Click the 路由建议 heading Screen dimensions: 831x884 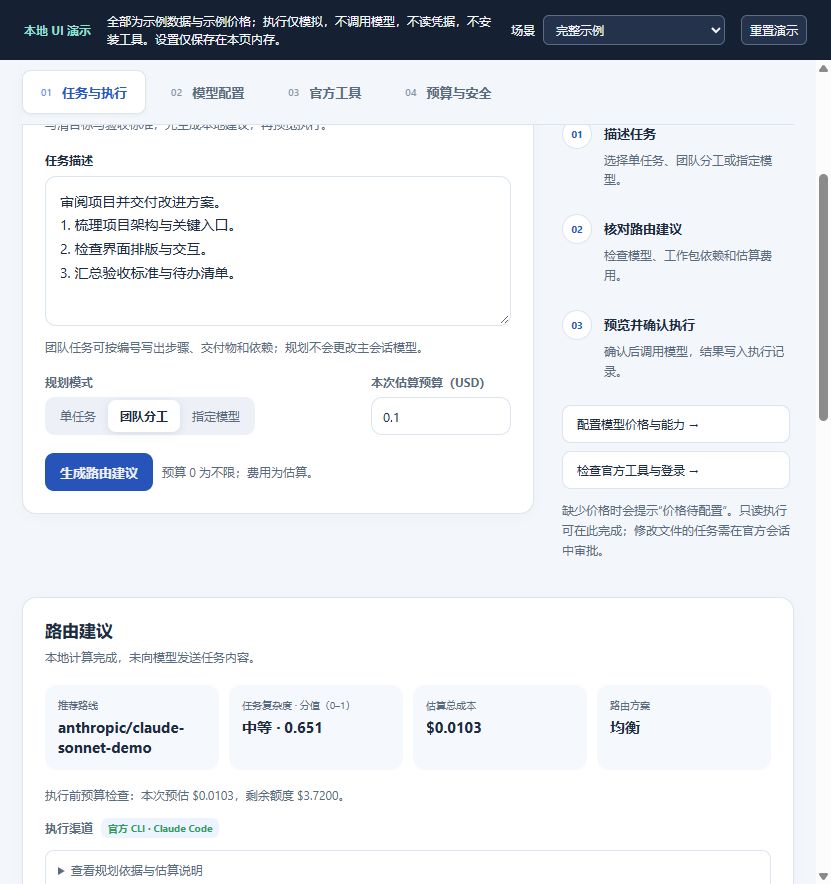coord(79,631)
